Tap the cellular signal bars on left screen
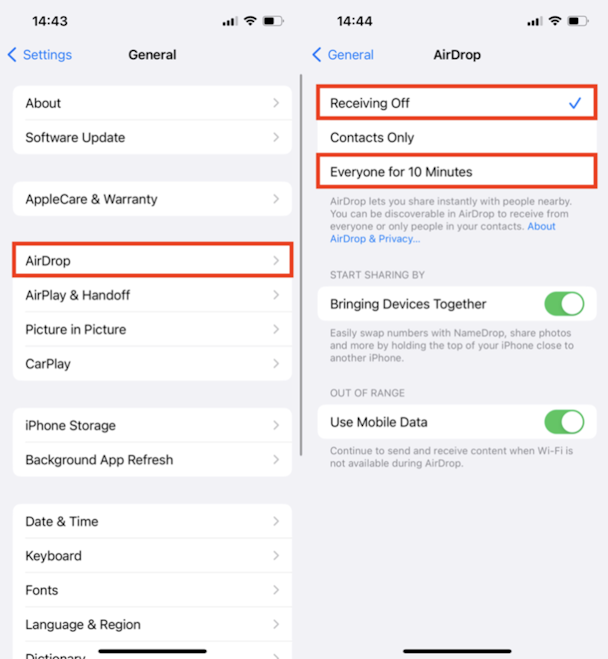This screenshot has width=608, height=659. pyautogui.click(x=230, y=21)
